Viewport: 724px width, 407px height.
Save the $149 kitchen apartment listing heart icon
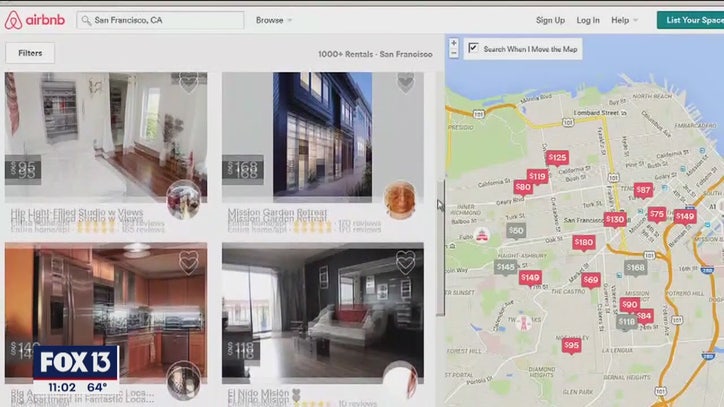click(188, 262)
